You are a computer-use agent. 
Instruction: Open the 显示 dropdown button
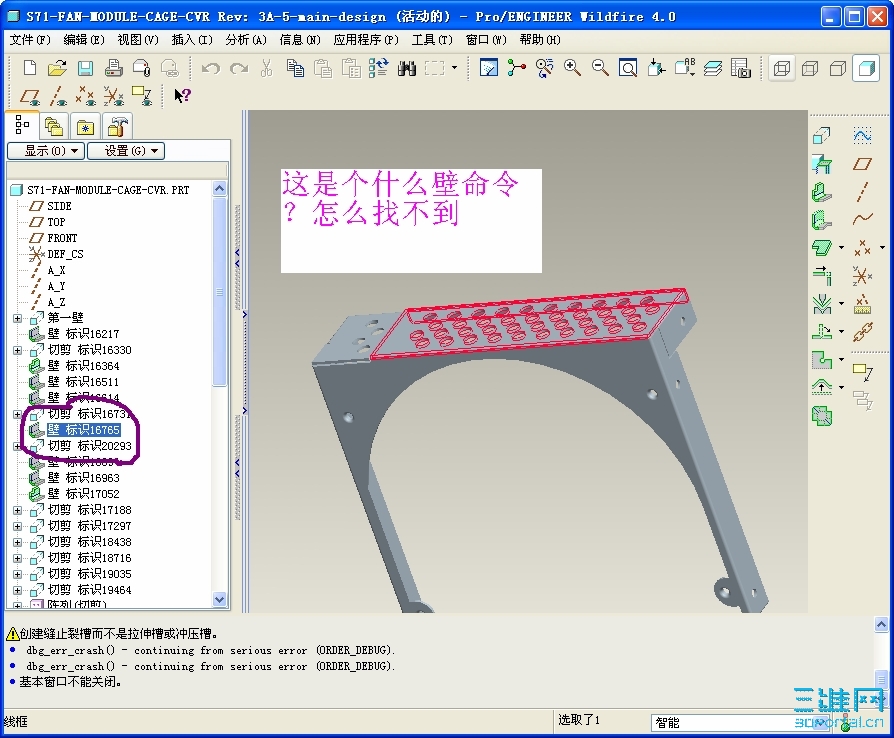pyautogui.click(x=46, y=151)
